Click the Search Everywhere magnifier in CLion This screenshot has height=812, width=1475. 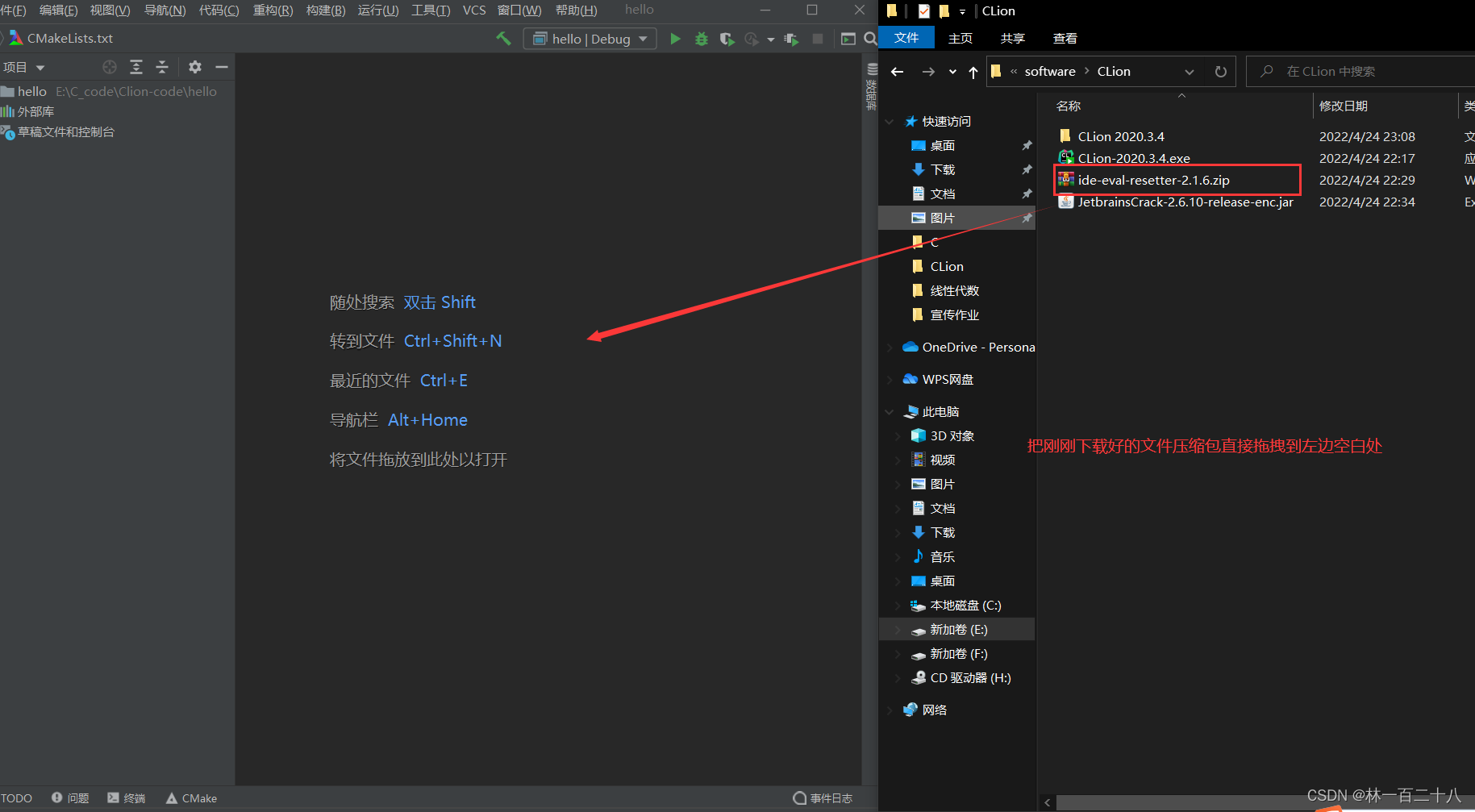870,39
